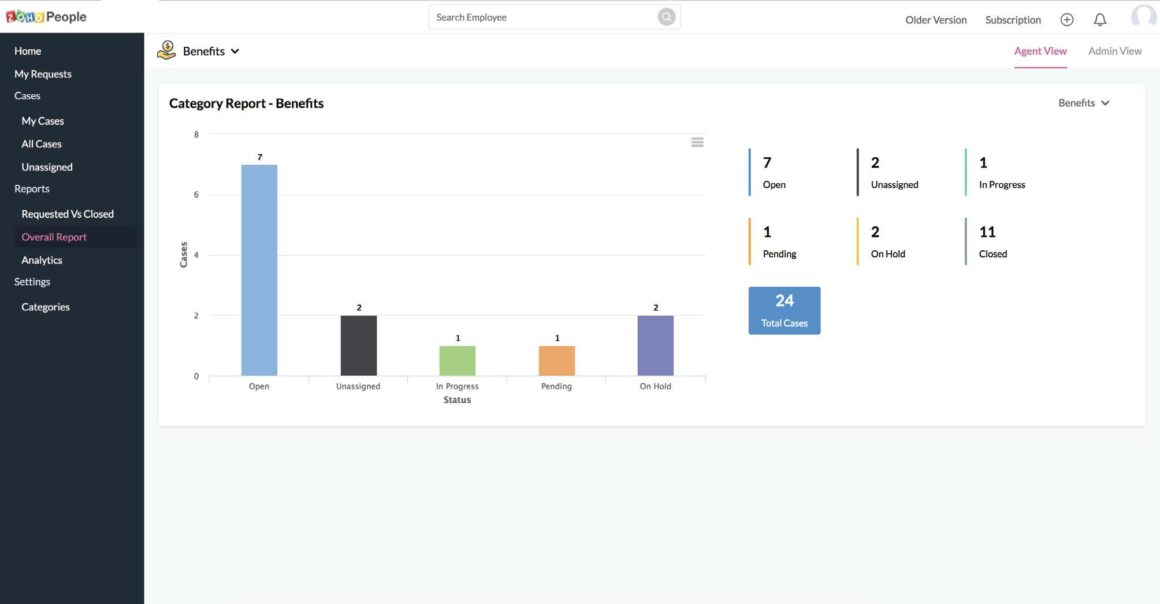Go to Analytics in sidebar
This screenshot has width=1160, height=604.
(x=42, y=260)
